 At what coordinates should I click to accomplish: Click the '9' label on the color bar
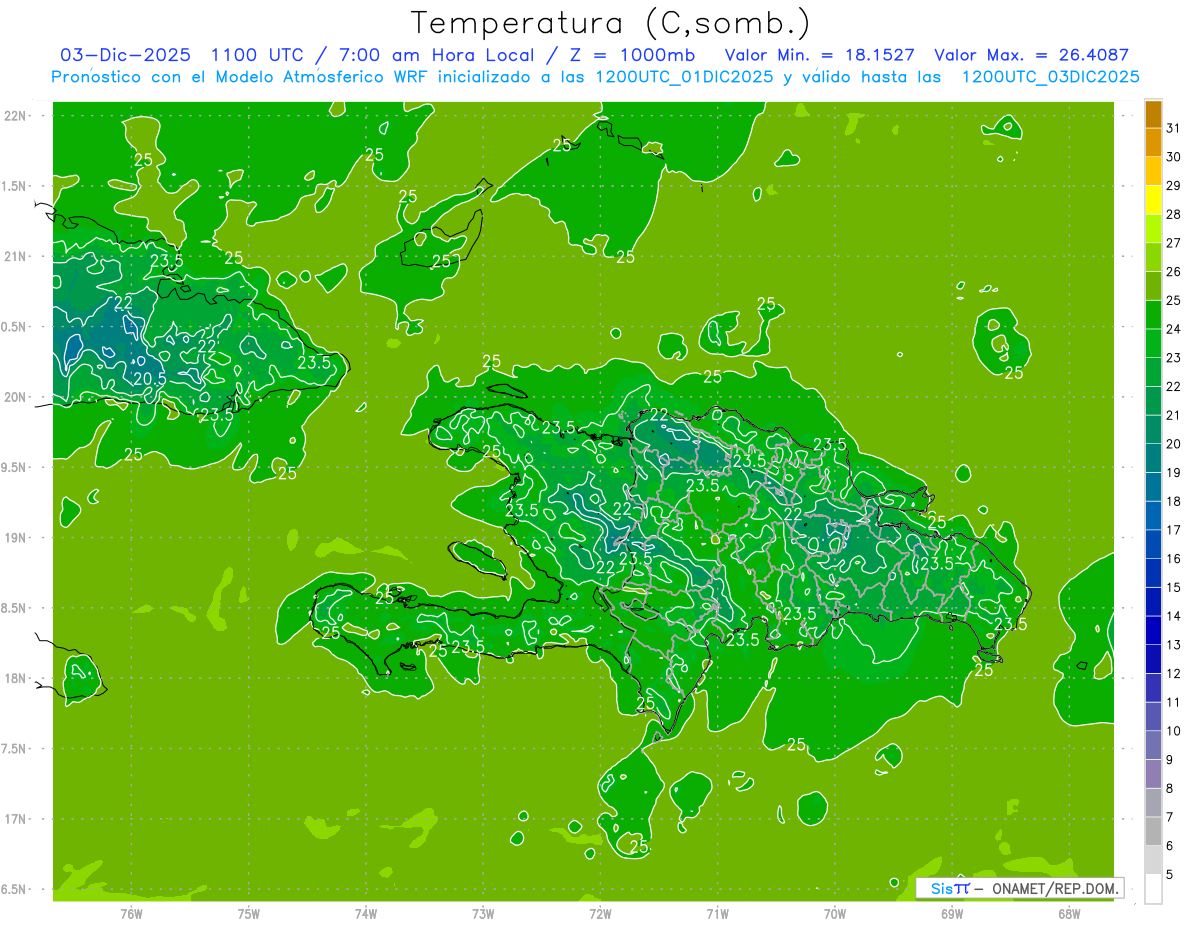[1170, 760]
